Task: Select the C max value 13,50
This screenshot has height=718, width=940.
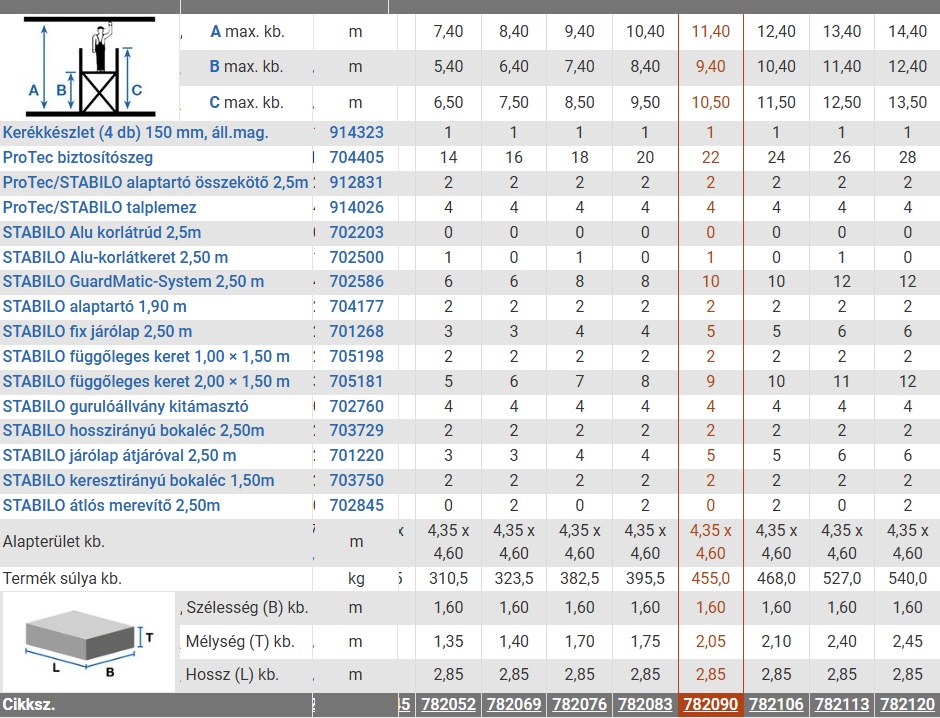Action: click(908, 102)
